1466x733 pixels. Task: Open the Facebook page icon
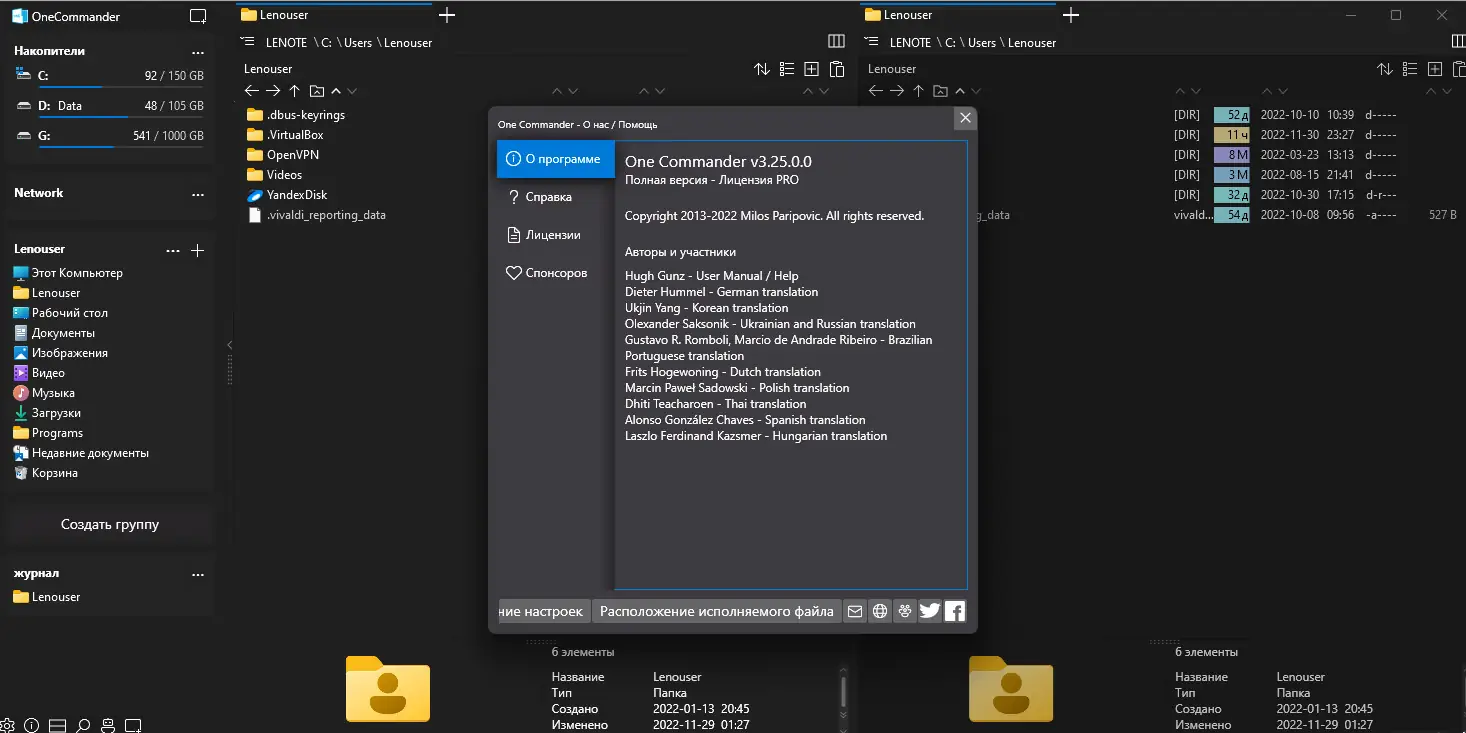pyautogui.click(x=955, y=611)
